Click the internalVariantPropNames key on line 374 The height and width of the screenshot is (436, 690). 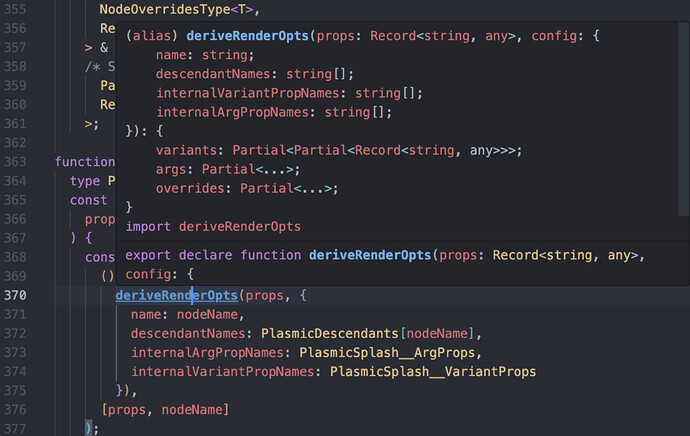click(x=222, y=371)
